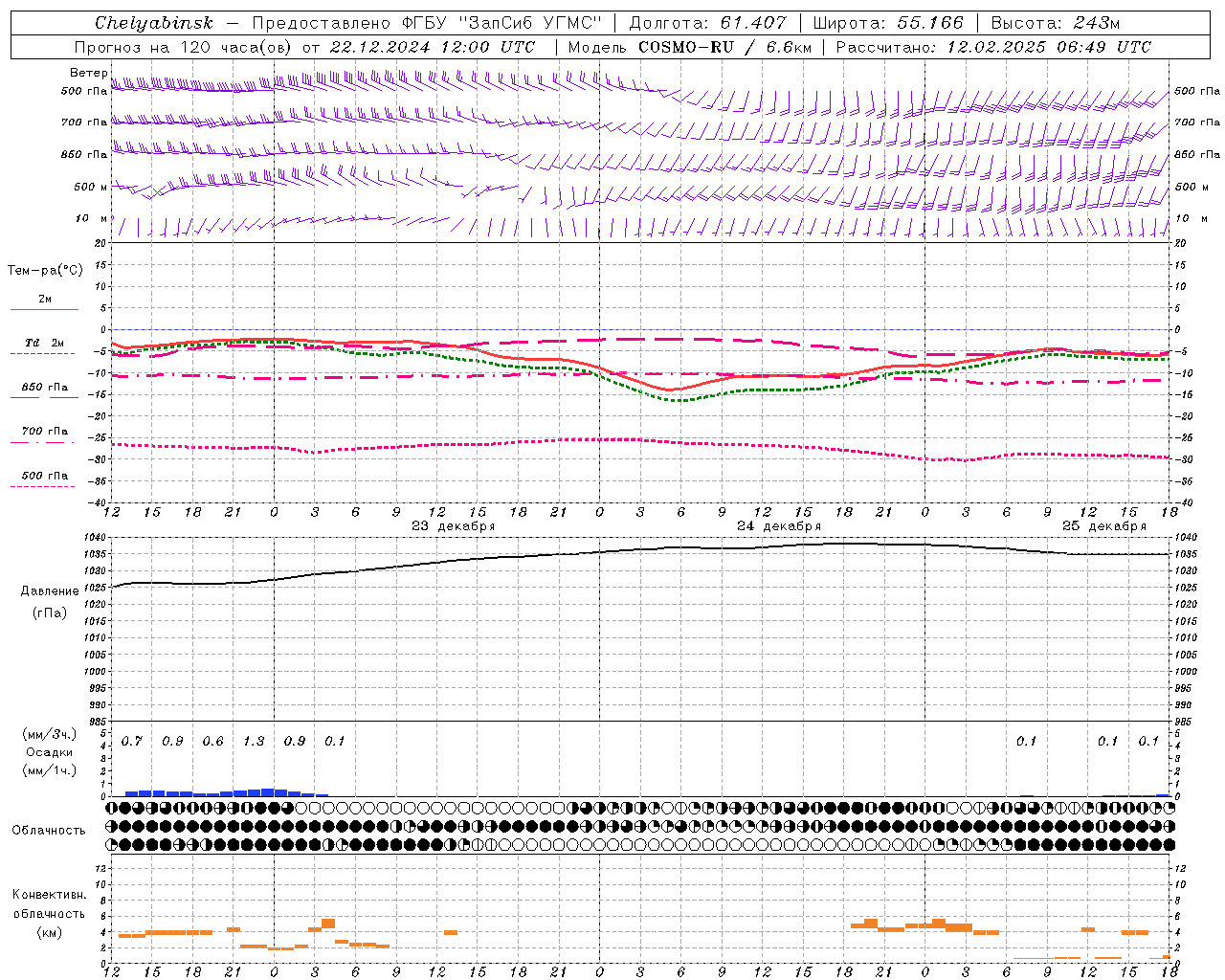This screenshot has width=1225, height=980.
Task: Click the 'Рассчитано: 12.02.2025 06:49 UTC' text
Action: coord(993,47)
